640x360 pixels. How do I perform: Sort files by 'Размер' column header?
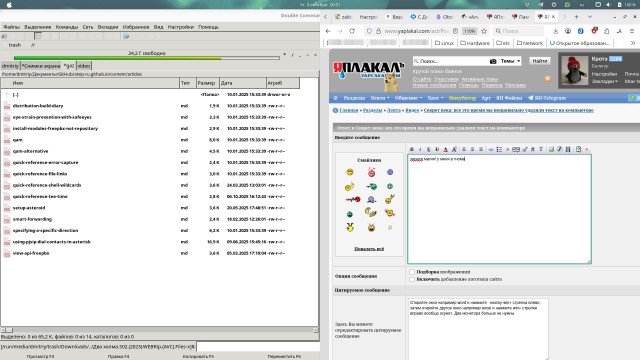click(207, 83)
